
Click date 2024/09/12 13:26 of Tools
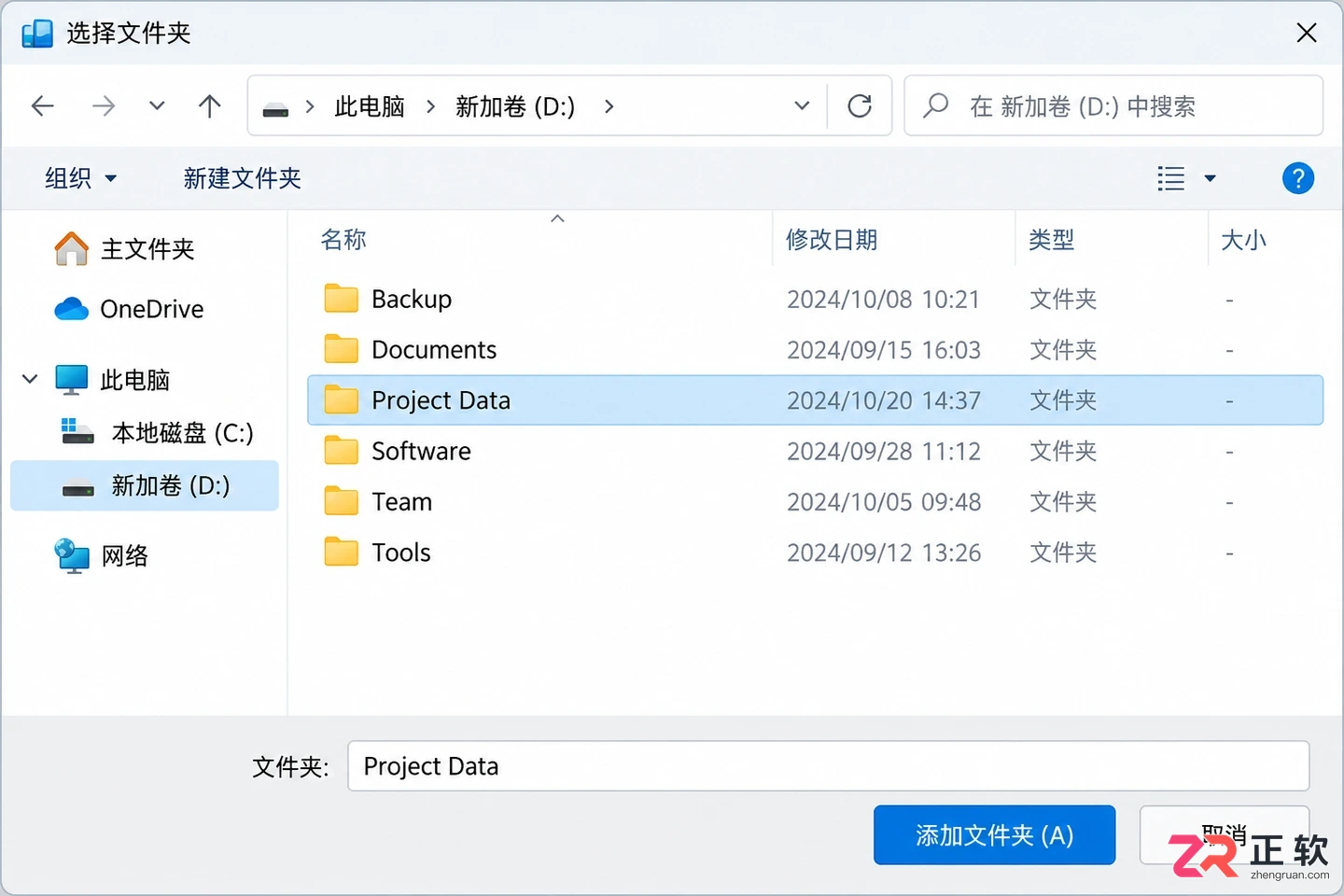[884, 553]
